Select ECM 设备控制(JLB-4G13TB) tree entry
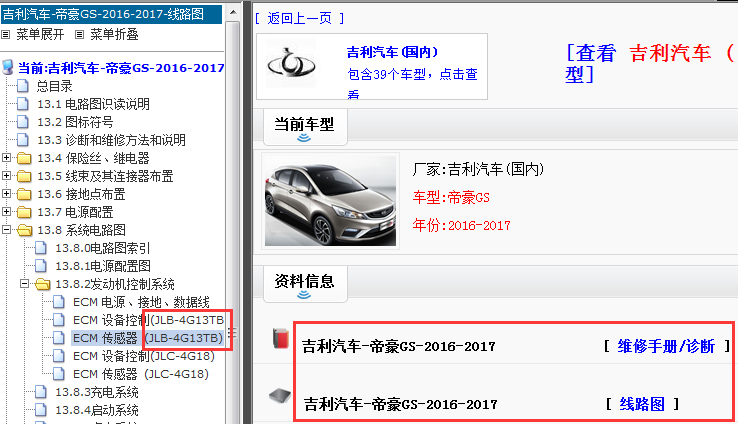 click(148, 320)
